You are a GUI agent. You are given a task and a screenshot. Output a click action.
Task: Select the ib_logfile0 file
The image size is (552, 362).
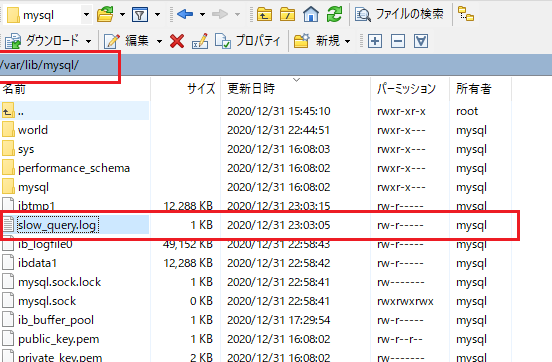click(45, 244)
